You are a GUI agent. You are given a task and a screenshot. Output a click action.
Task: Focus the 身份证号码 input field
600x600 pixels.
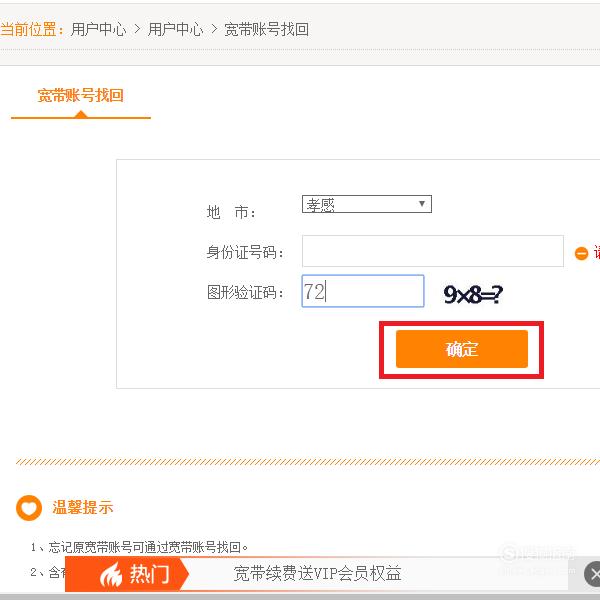pyautogui.click(x=432, y=251)
